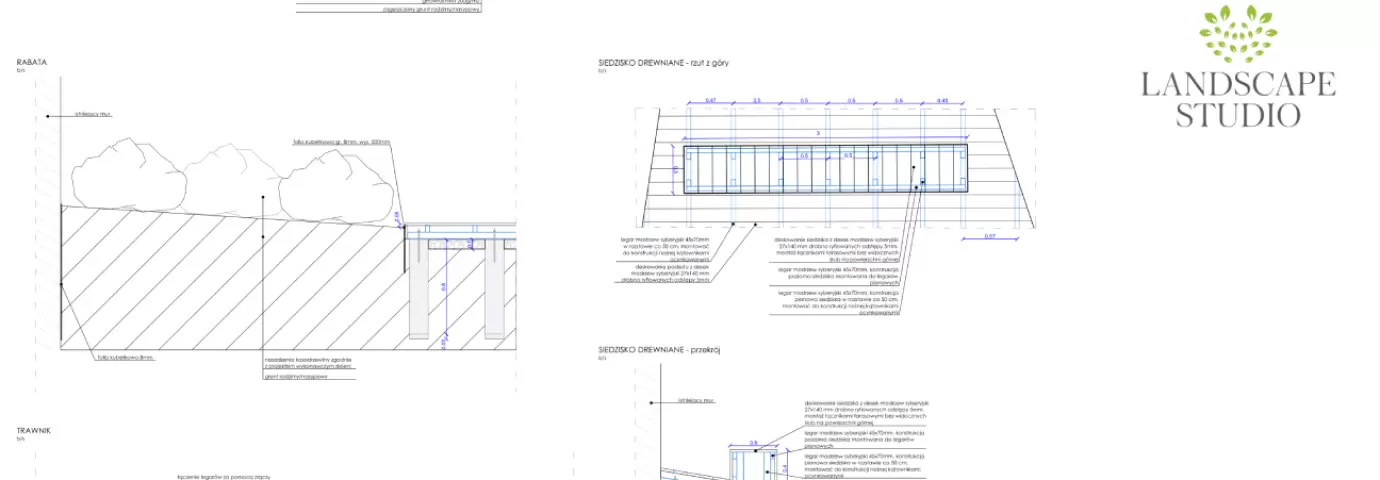
Task: Click the 0.07 dimension right of bench plan
Action: tap(989, 236)
